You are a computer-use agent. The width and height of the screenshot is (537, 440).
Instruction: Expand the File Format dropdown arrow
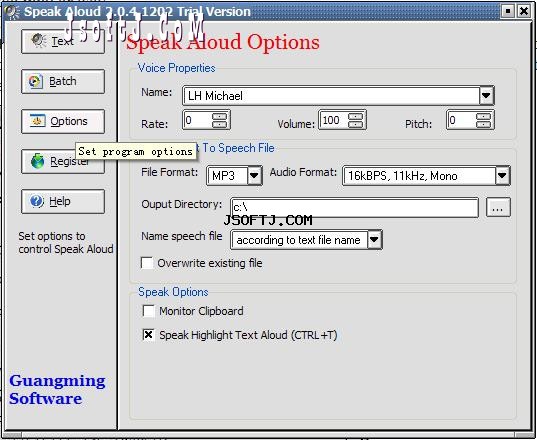point(254,176)
